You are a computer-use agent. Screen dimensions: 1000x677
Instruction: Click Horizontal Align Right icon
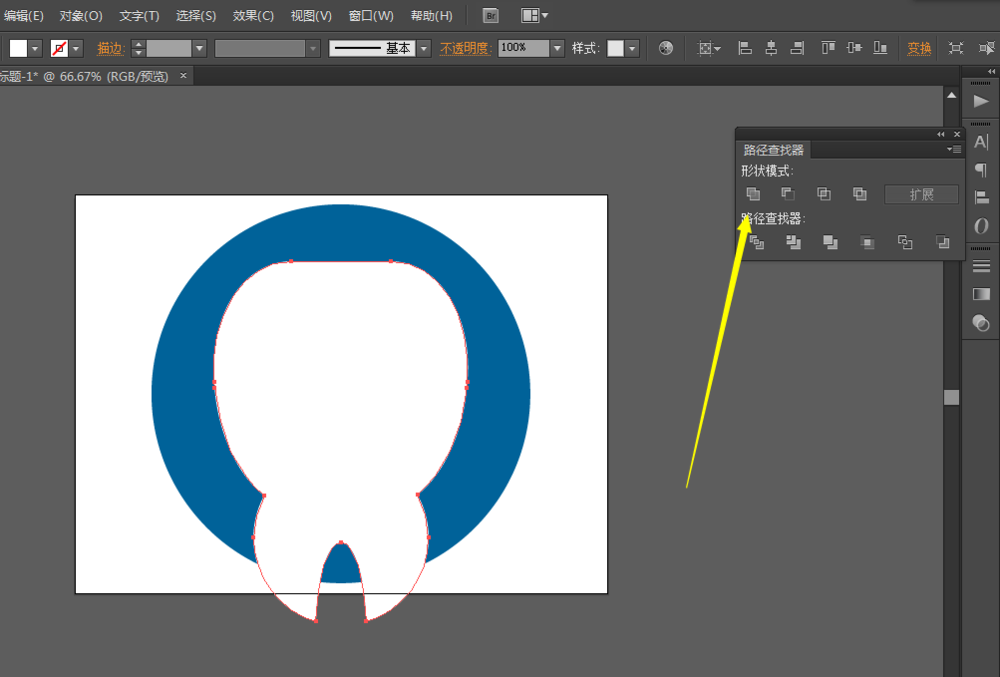coord(797,48)
